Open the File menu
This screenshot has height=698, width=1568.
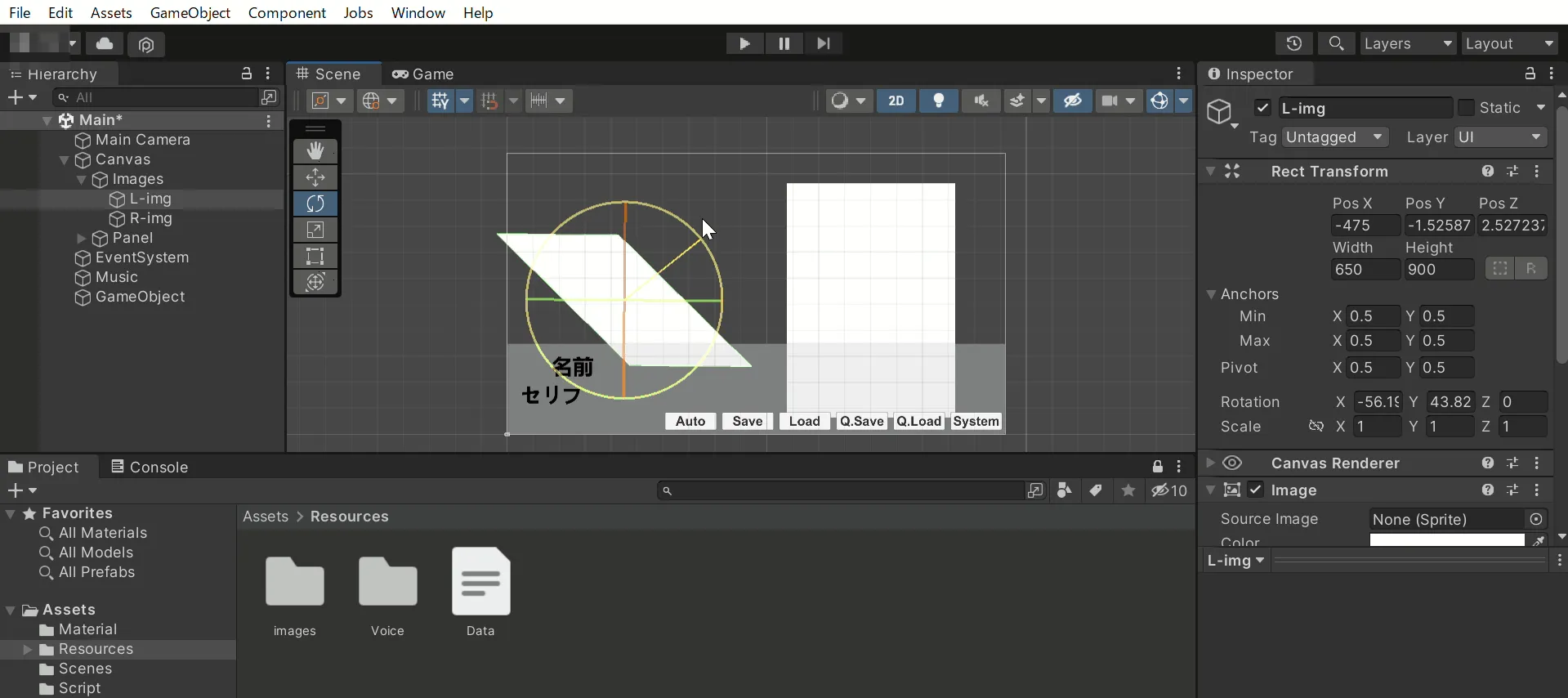(x=20, y=13)
